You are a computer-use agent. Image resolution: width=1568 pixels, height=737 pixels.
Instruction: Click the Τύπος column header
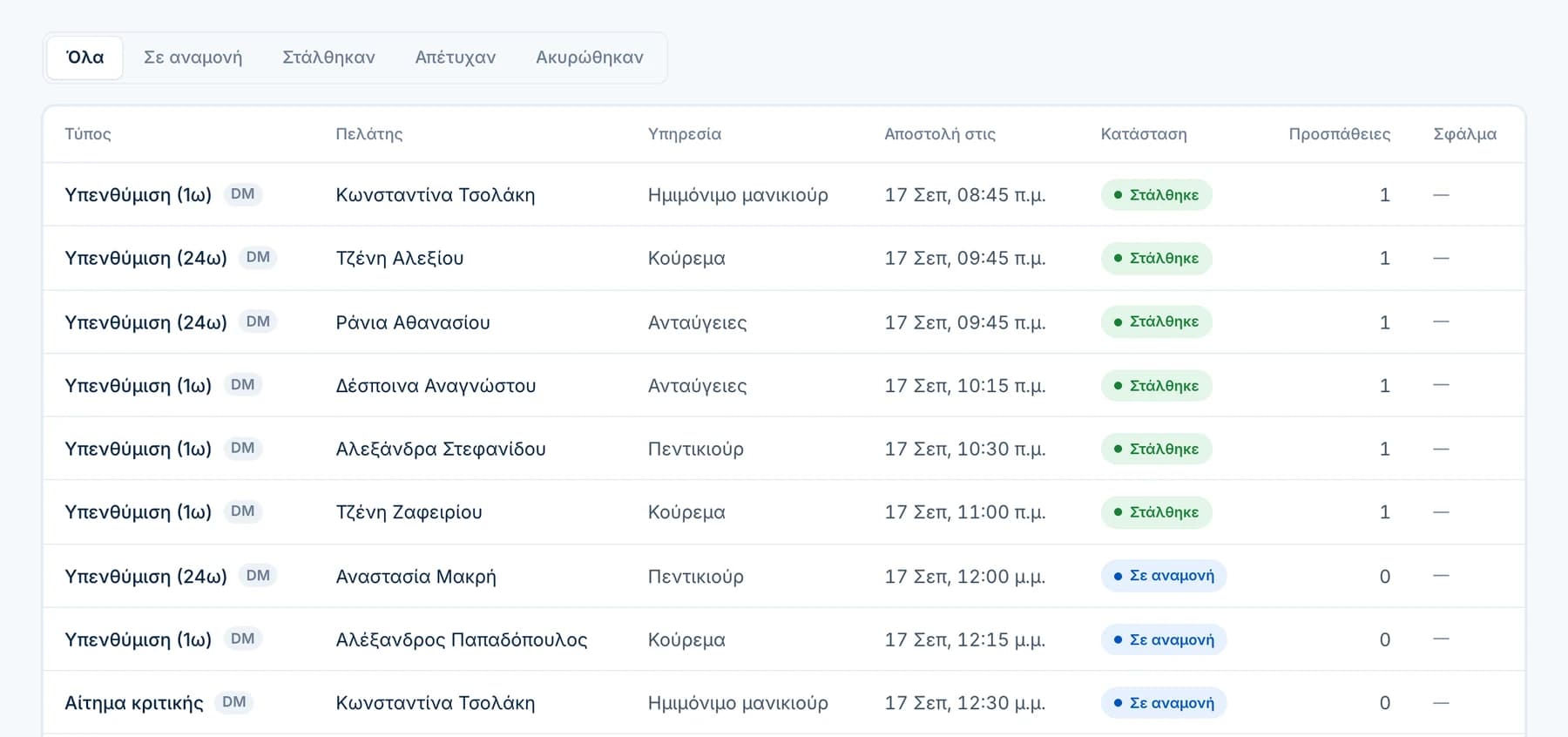(x=88, y=134)
